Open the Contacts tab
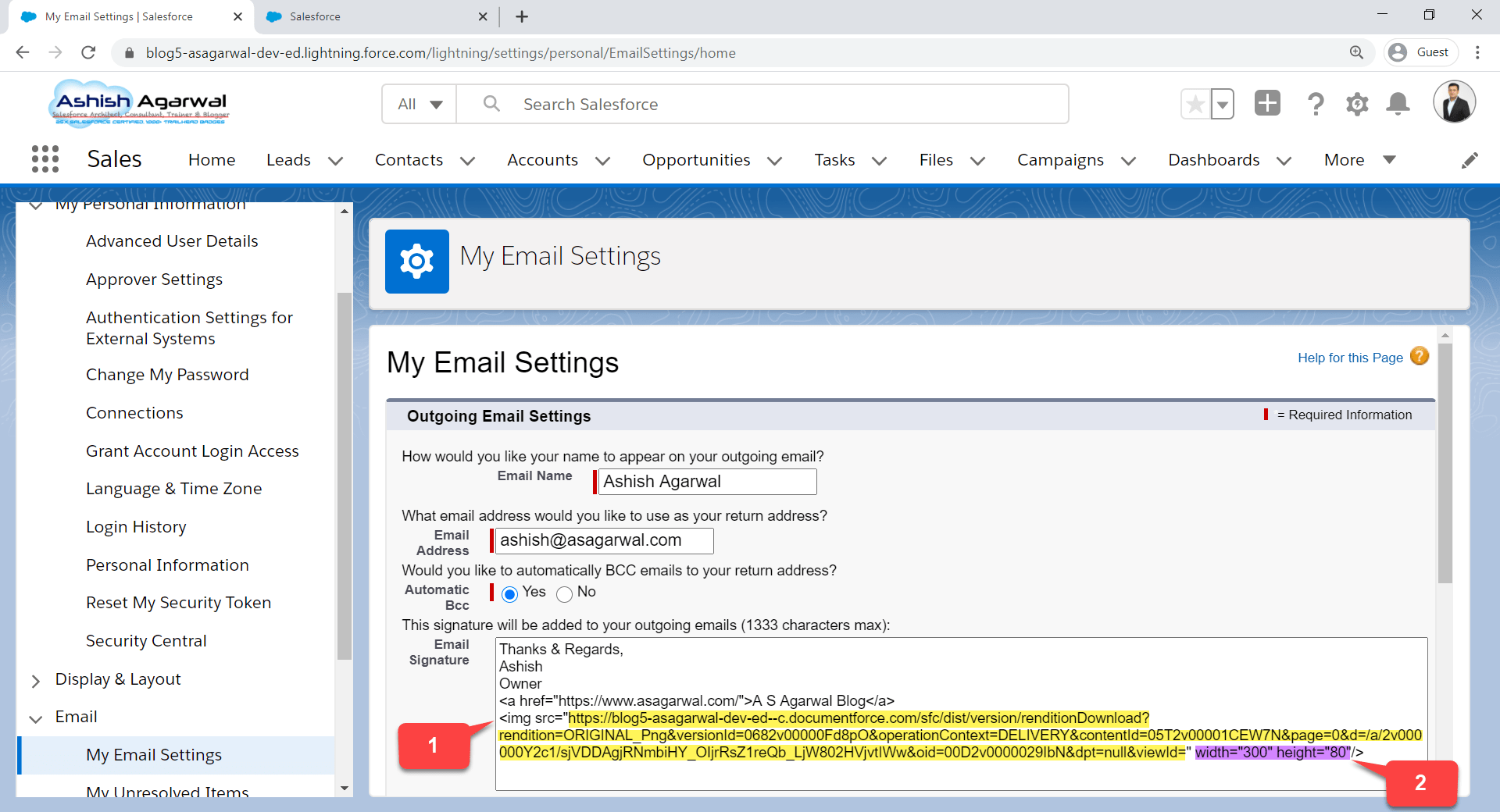Image resolution: width=1500 pixels, height=812 pixels. [x=409, y=160]
